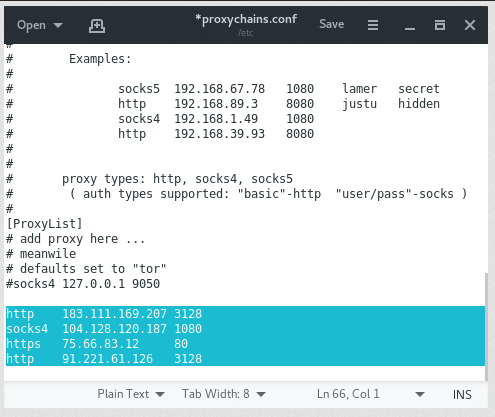Open Plain Text language selector
Screen dimensions: 495x417
point(131,394)
